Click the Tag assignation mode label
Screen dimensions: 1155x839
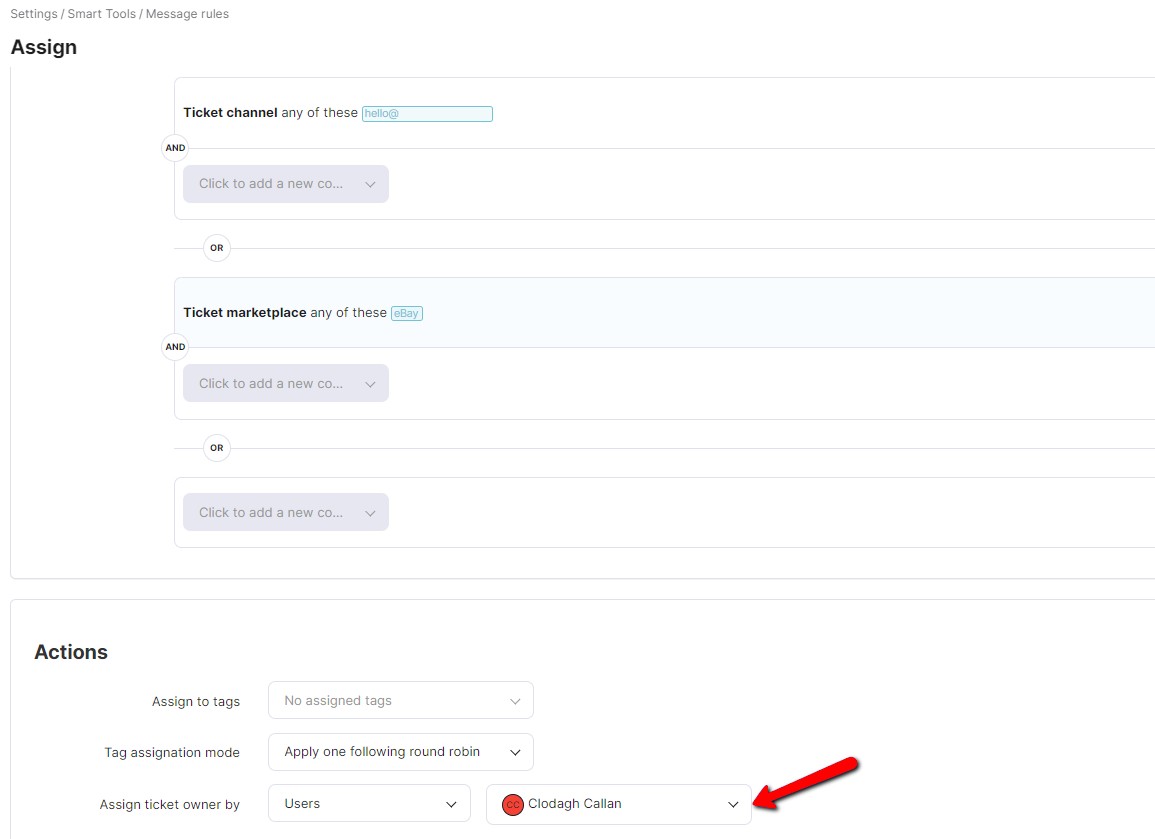[x=172, y=752]
